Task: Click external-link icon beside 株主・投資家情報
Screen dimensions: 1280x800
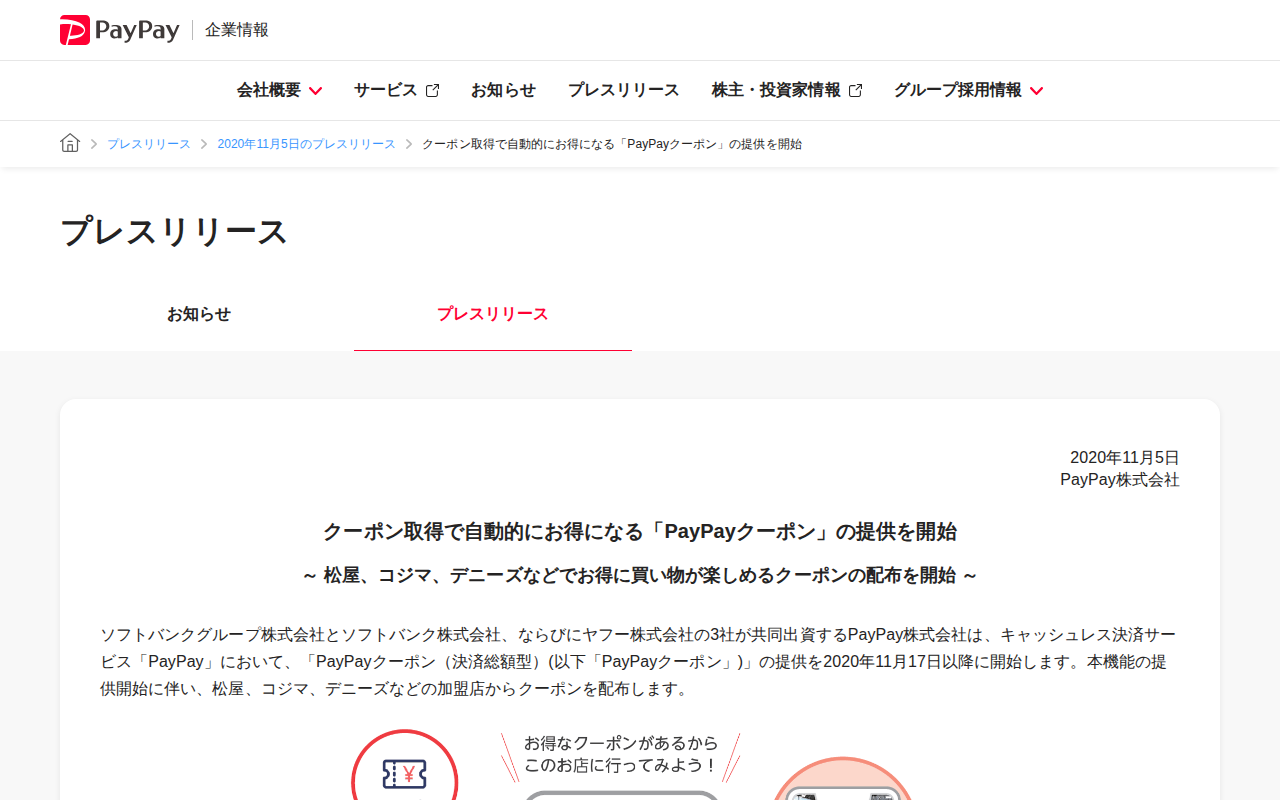Action: click(x=855, y=91)
